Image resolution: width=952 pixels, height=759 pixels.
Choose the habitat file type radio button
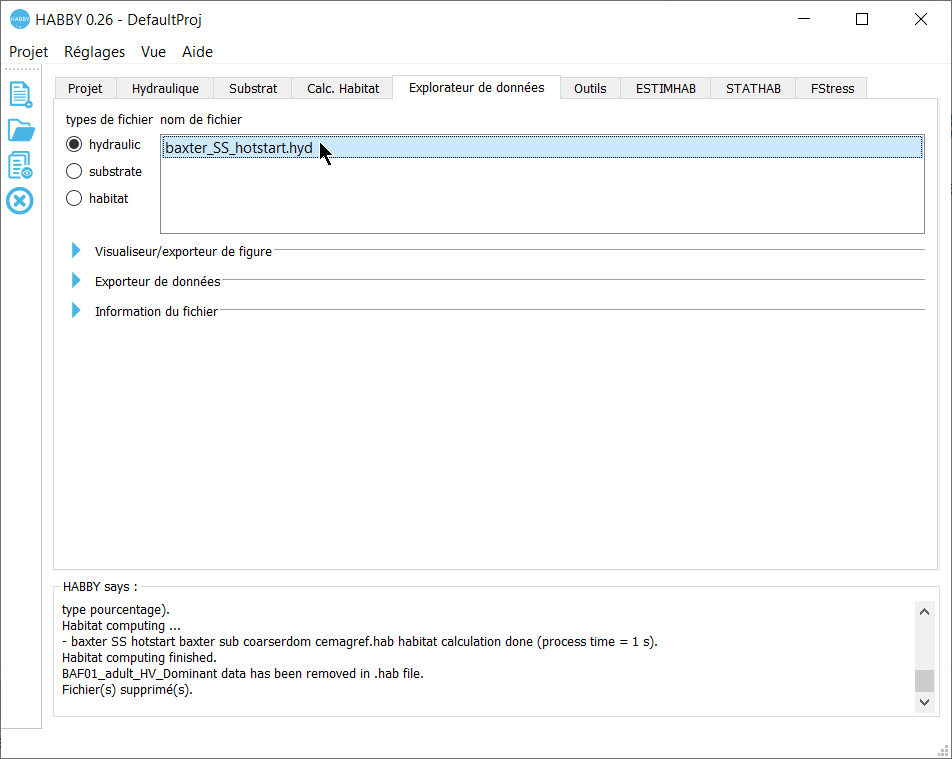coord(74,199)
